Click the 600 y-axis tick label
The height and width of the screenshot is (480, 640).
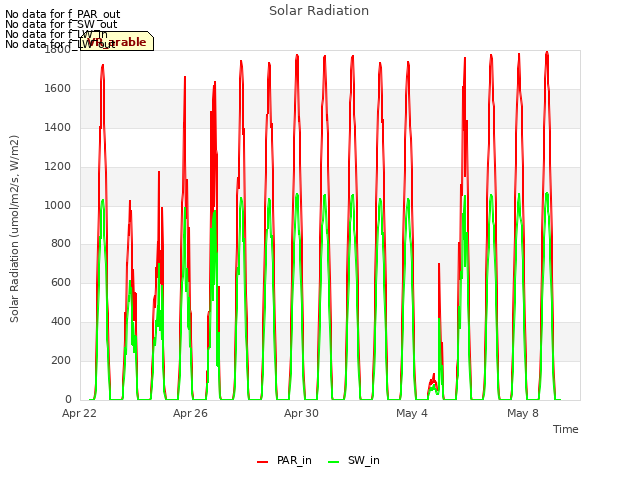click(61, 282)
